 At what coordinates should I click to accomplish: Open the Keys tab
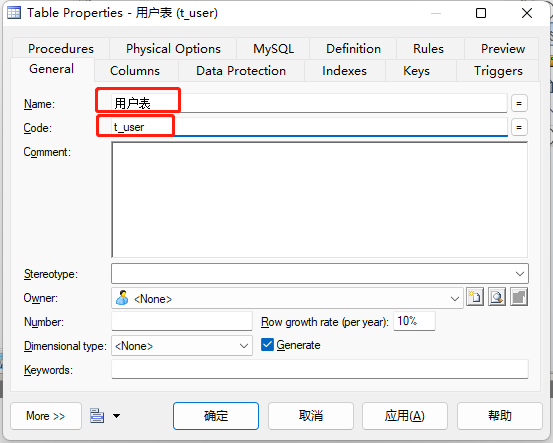coord(417,71)
